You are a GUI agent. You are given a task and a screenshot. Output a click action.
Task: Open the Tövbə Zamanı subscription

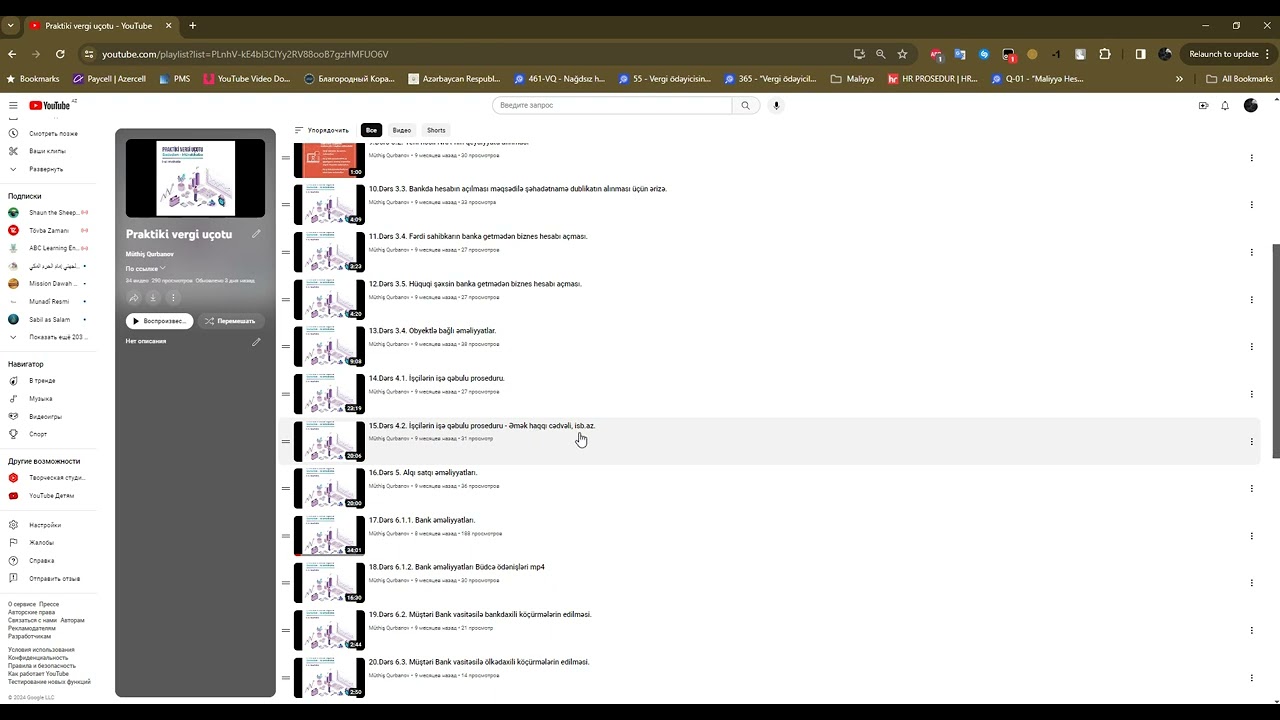[47, 230]
